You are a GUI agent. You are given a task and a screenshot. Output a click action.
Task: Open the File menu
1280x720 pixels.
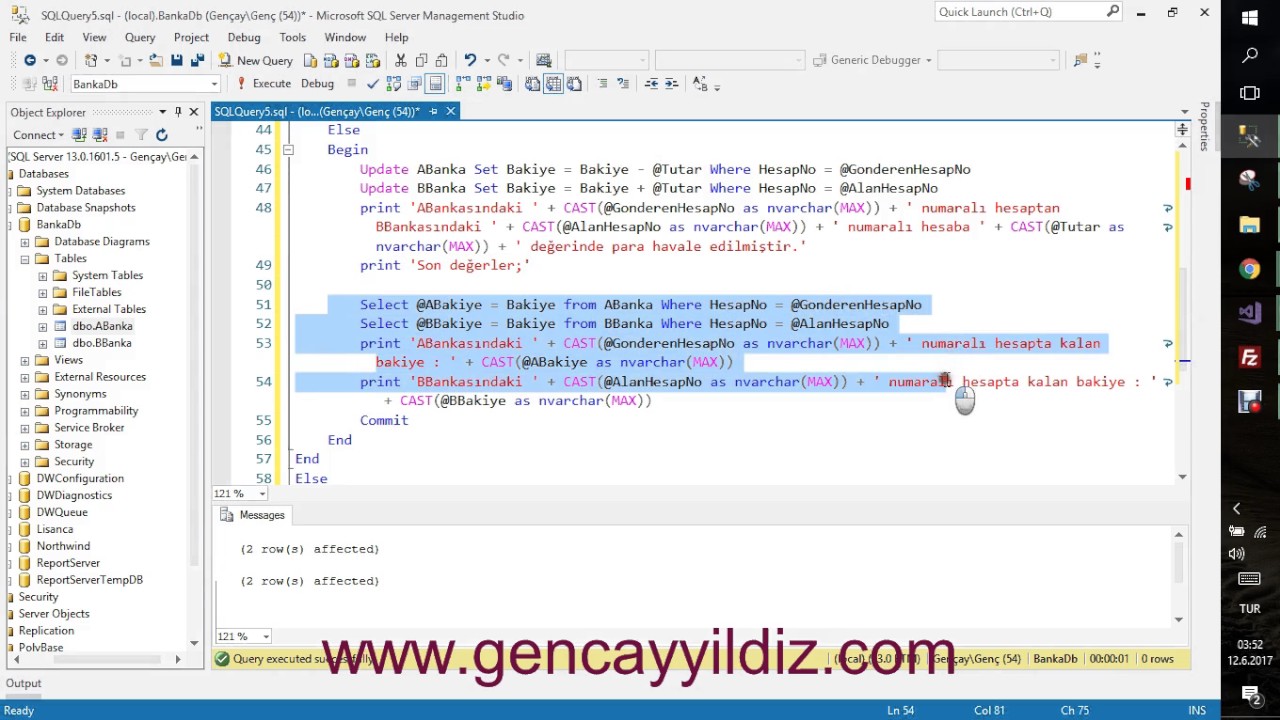coord(18,37)
